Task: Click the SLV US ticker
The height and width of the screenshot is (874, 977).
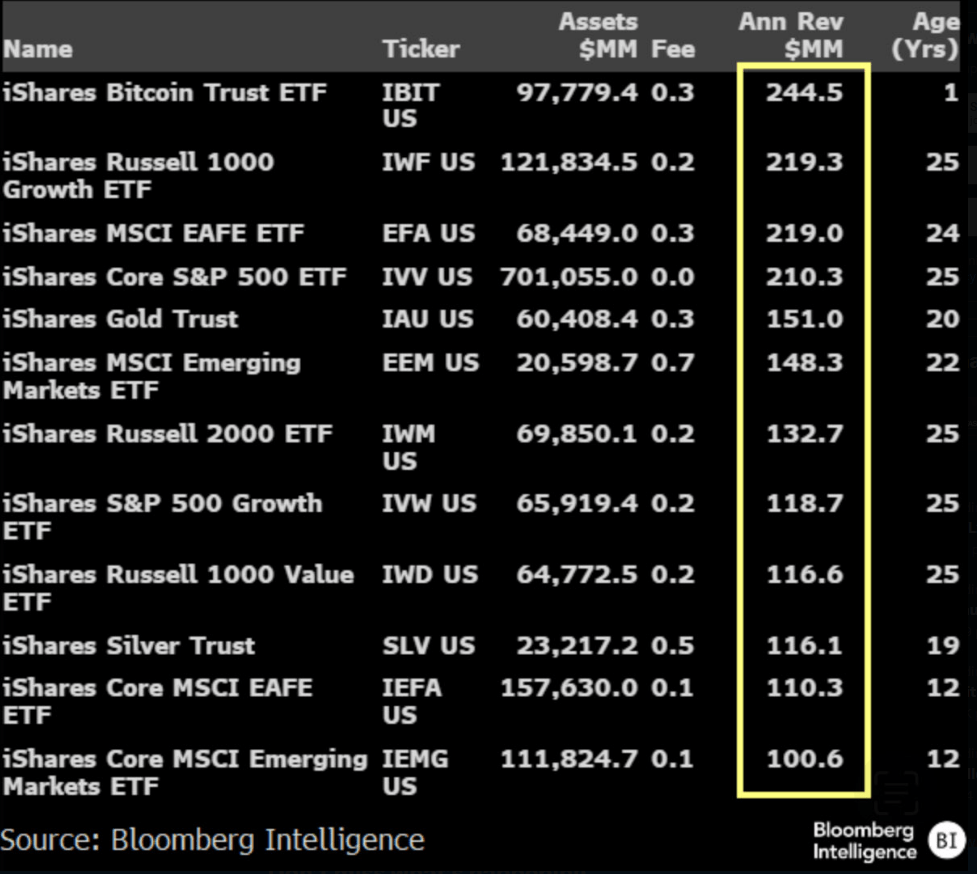Action: (428, 646)
